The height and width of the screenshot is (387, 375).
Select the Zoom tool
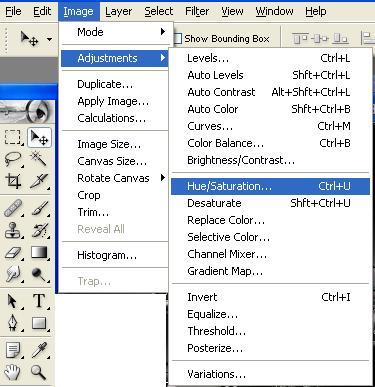[x=39, y=372]
